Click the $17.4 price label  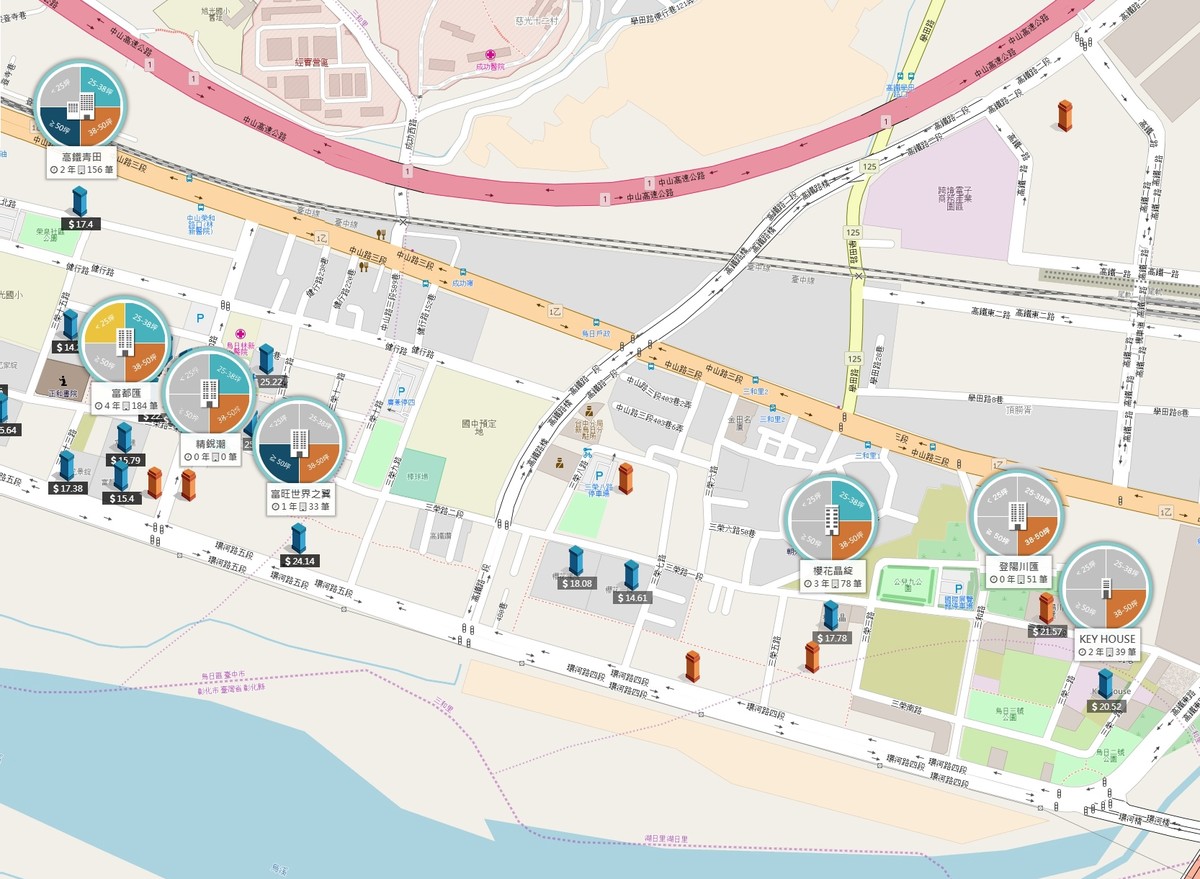point(80,224)
